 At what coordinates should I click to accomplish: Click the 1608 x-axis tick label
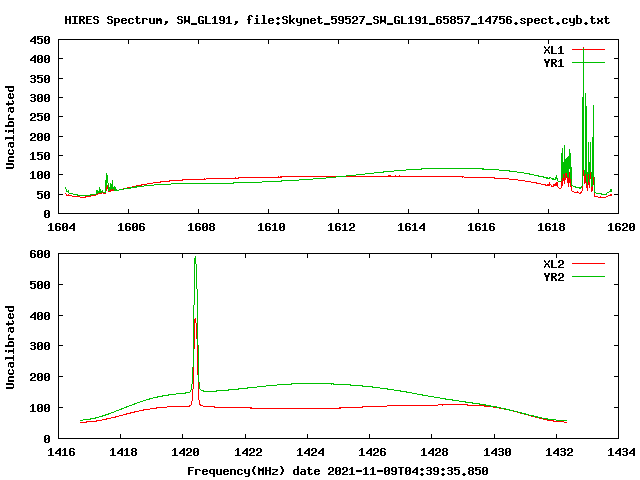tap(201, 227)
